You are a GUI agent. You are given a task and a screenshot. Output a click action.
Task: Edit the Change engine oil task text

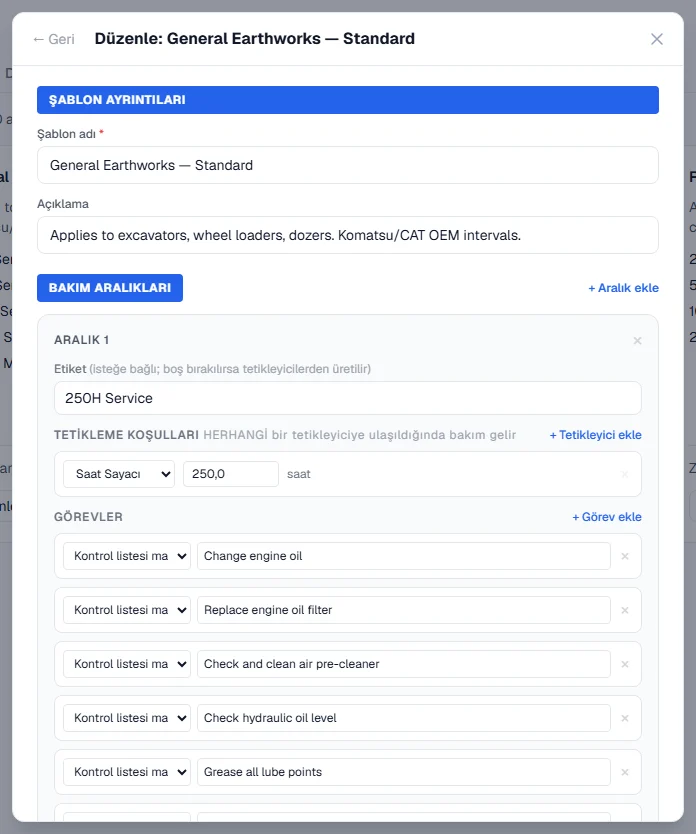pos(404,556)
